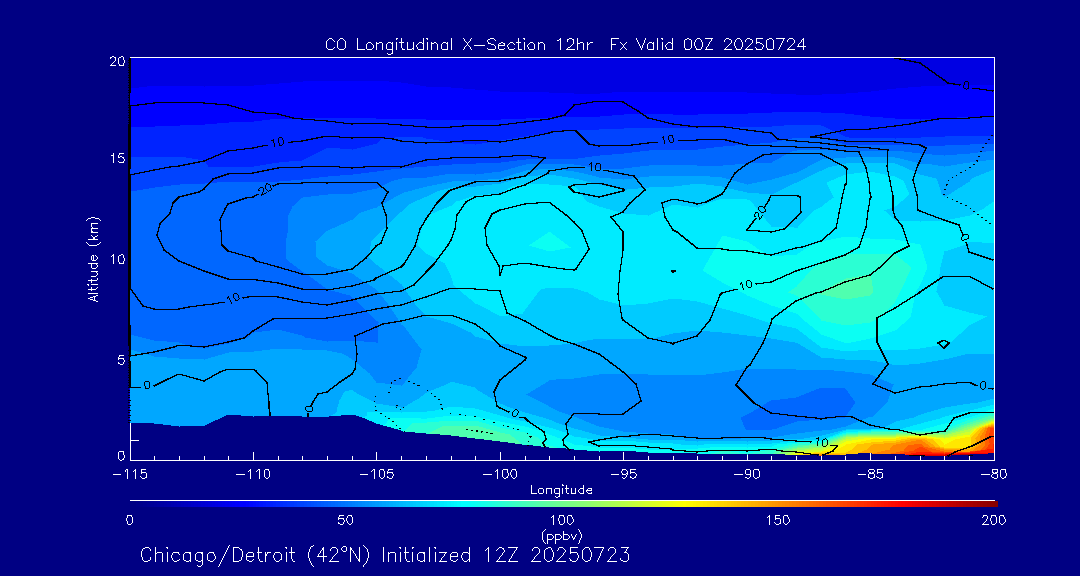Click the longitude tick label "-90"
This screenshot has width=1080, height=576.
point(747,475)
